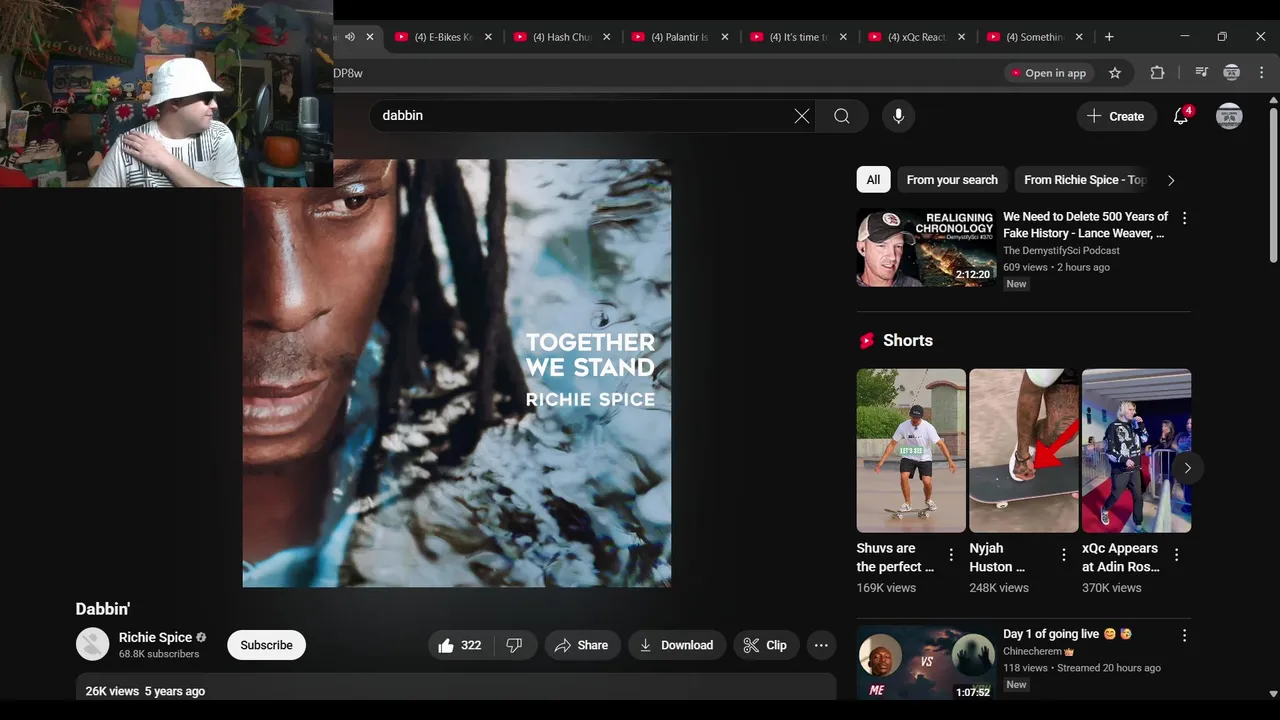Select the 'From your search' chip

pos(952,180)
